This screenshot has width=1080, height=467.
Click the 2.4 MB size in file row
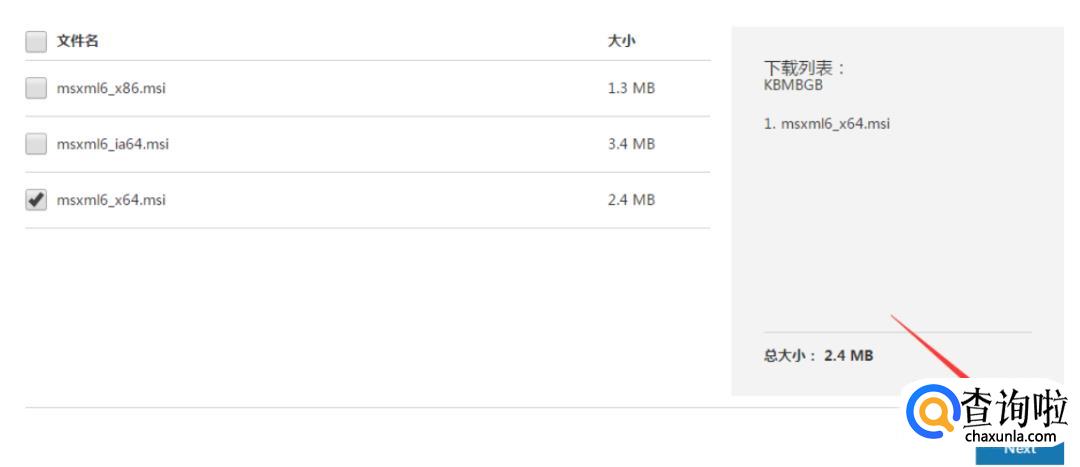[631, 200]
